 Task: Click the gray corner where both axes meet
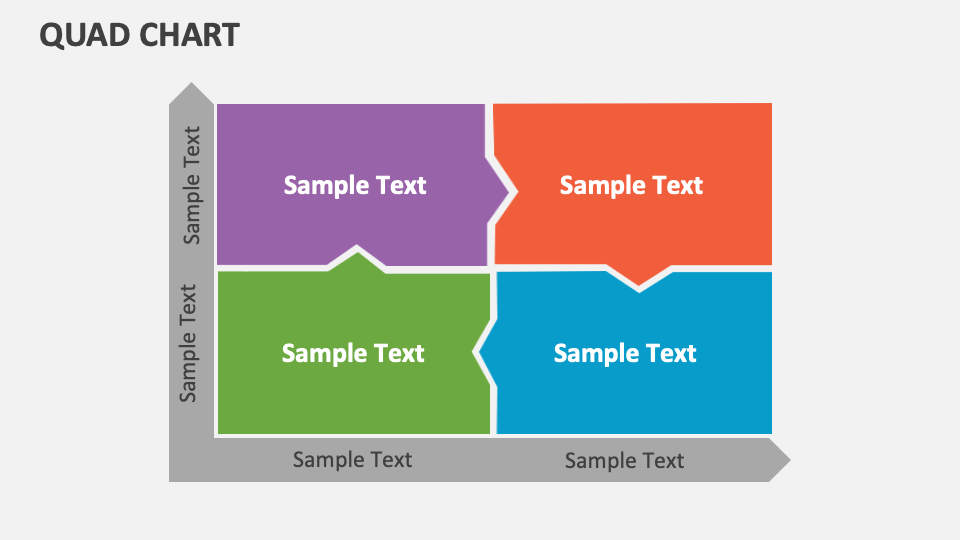click(191, 460)
